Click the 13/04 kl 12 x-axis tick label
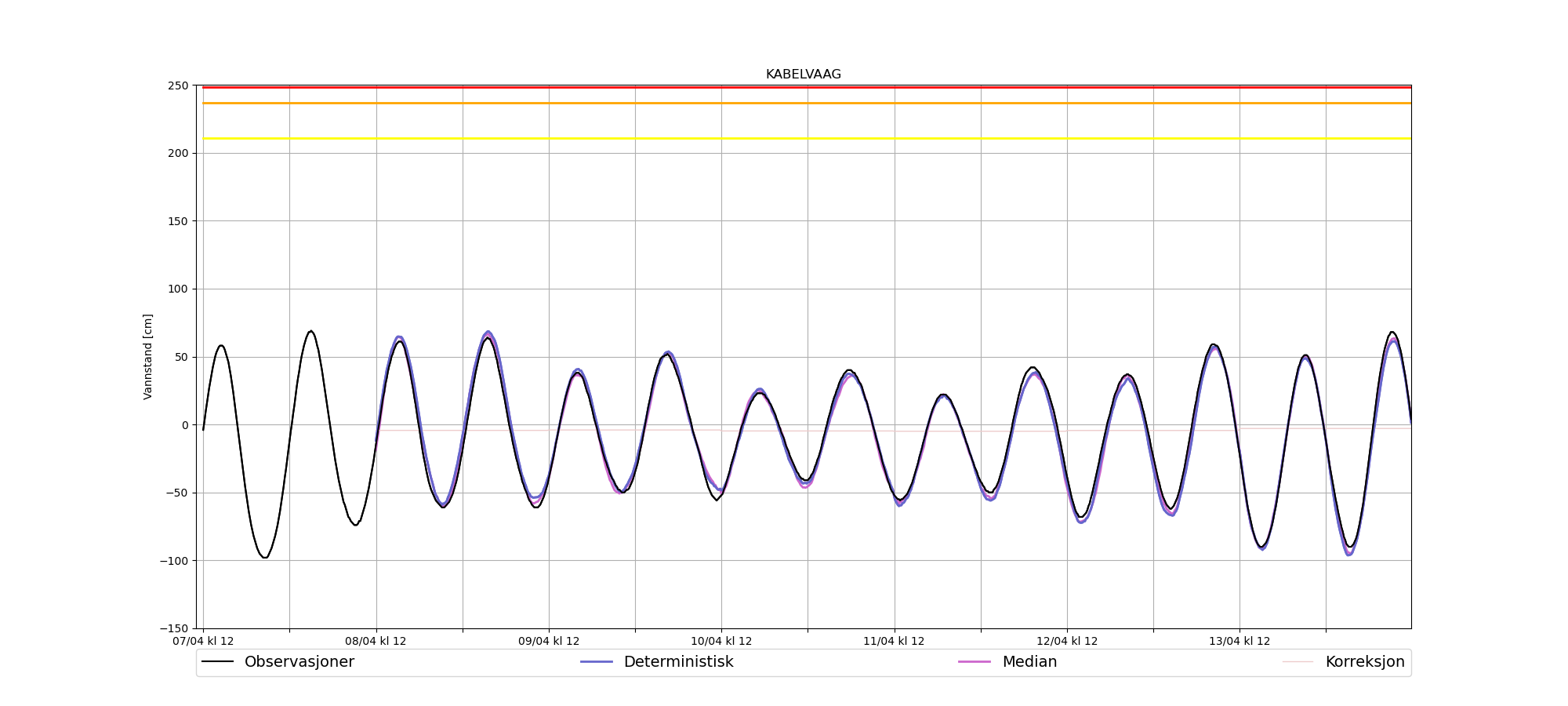 tap(1240, 641)
